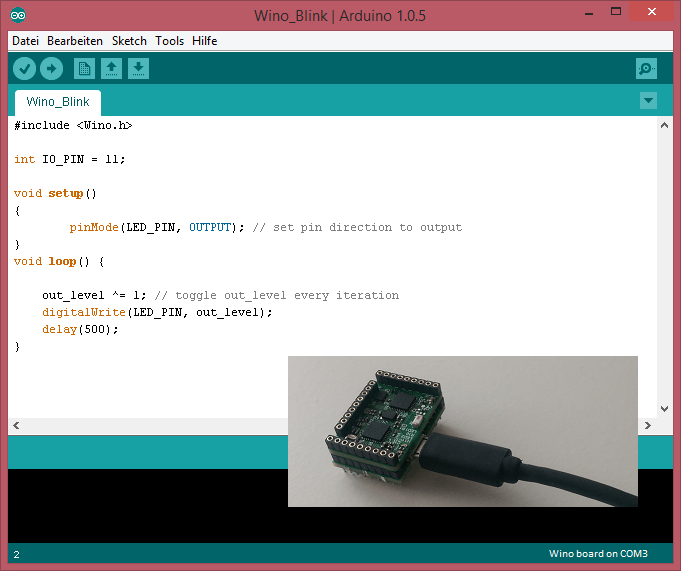Click the Wino board photo thumbnail
This screenshot has height=571, width=681.
coord(463,431)
